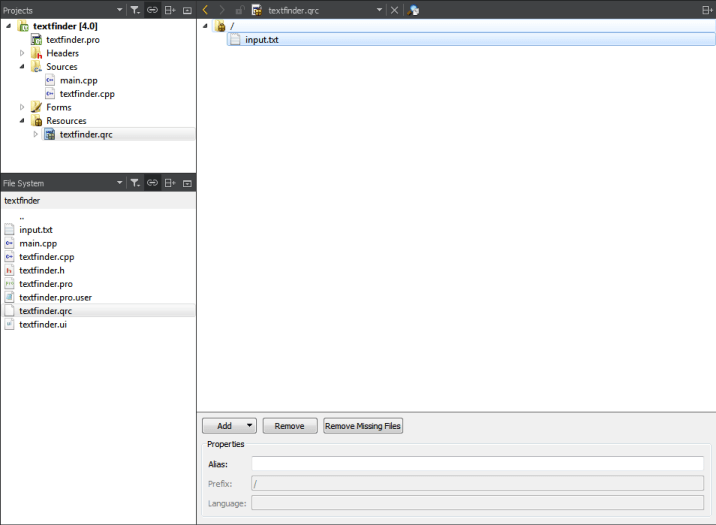Open the File System view selector dropdown

(119, 183)
